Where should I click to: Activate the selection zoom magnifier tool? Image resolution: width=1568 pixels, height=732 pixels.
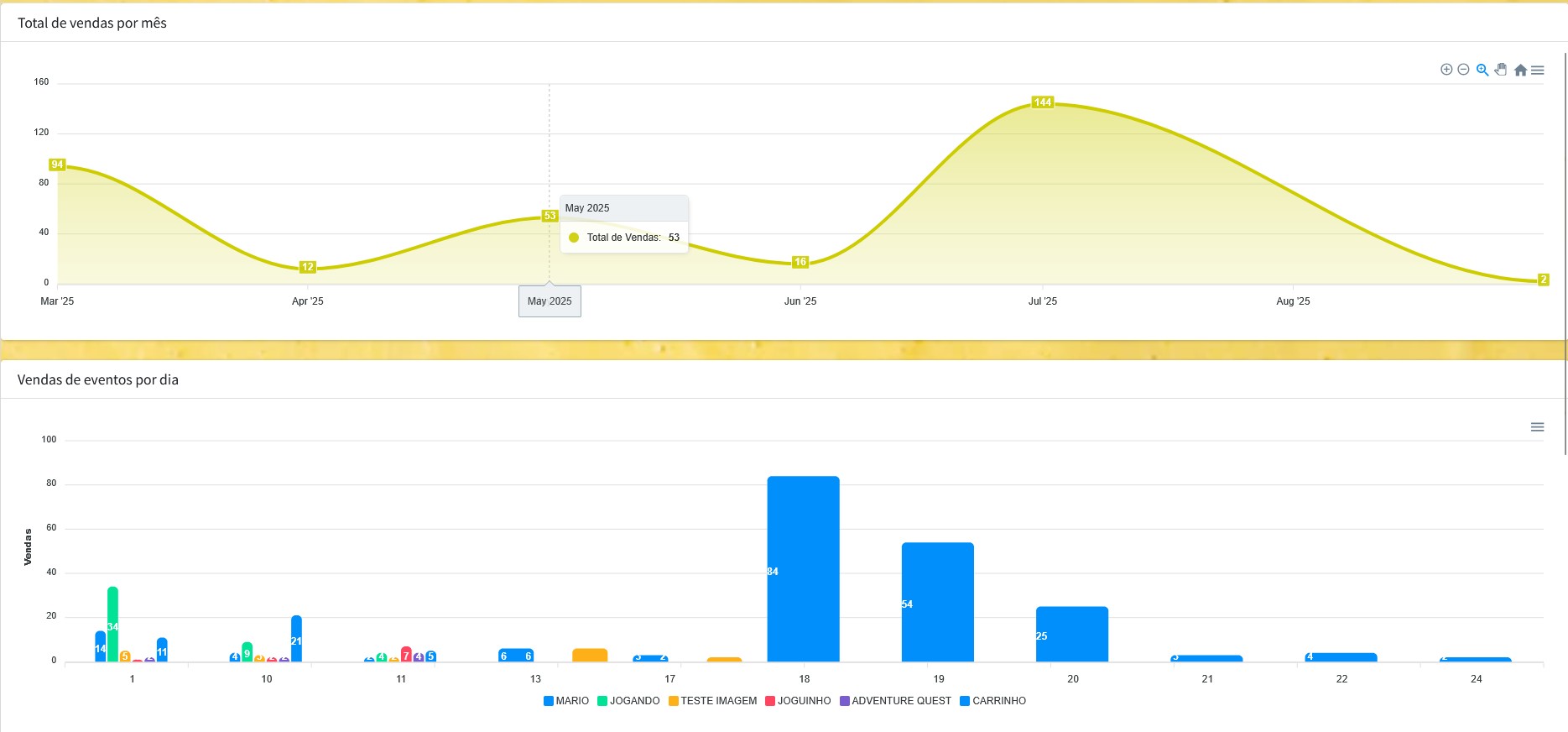pos(1482,70)
